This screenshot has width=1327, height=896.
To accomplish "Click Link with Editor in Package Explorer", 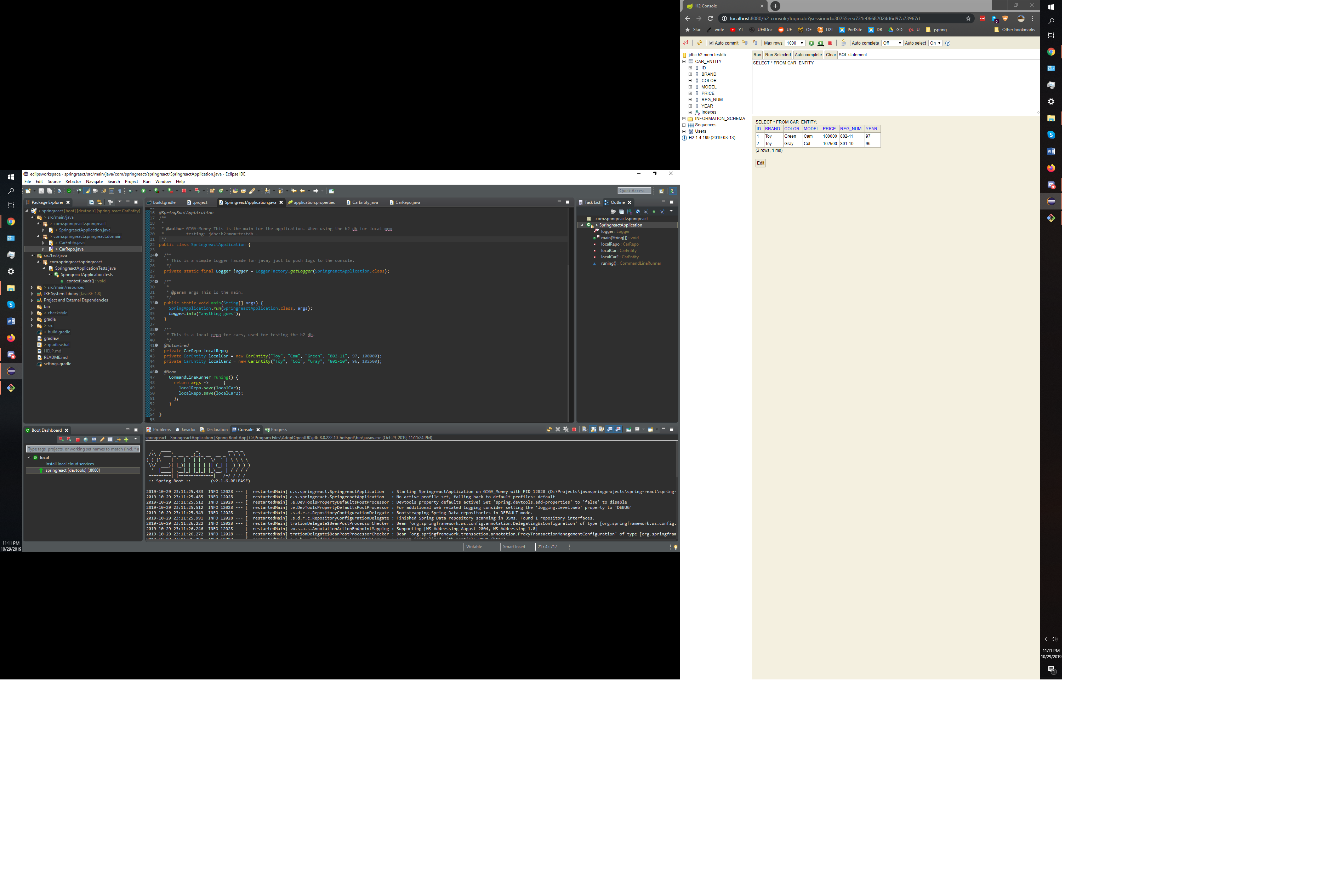I will [x=99, y=202].
